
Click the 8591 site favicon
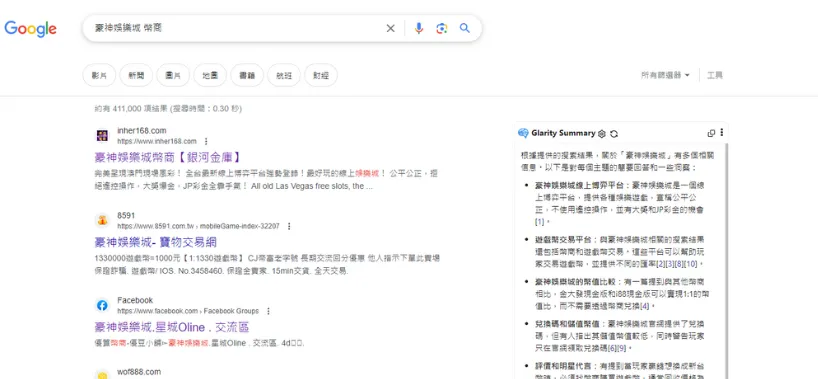102,221
